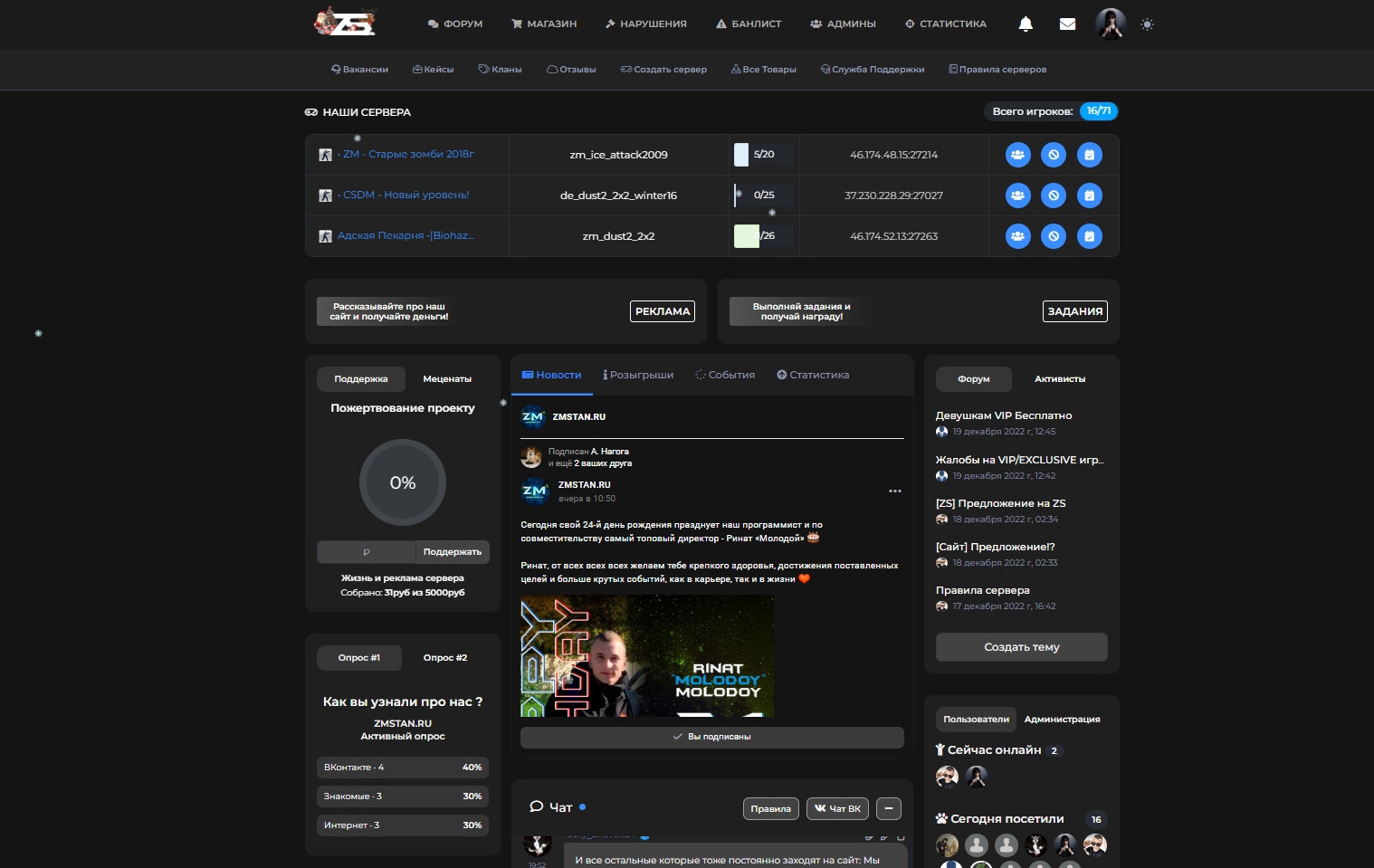This screenshot has height=868, width=1374.
Task: Open the three-dot menu on ZMSTAN.RU post
Action: [x=894, y=491]
